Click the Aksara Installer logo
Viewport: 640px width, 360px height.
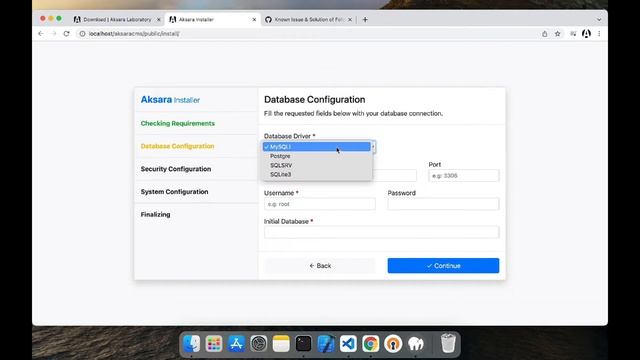170,100
